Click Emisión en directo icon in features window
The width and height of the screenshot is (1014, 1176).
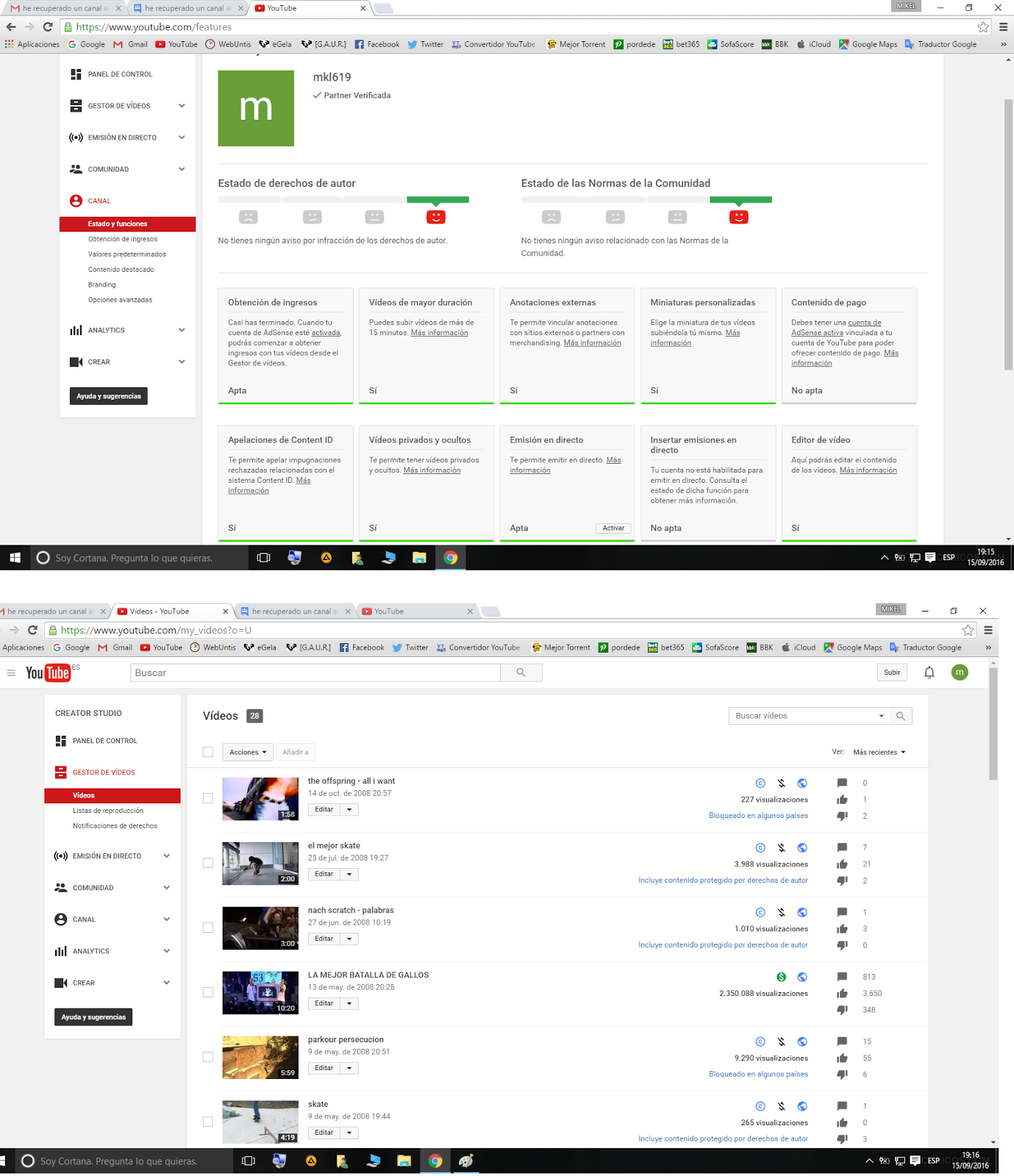click(x=76, y=137)
